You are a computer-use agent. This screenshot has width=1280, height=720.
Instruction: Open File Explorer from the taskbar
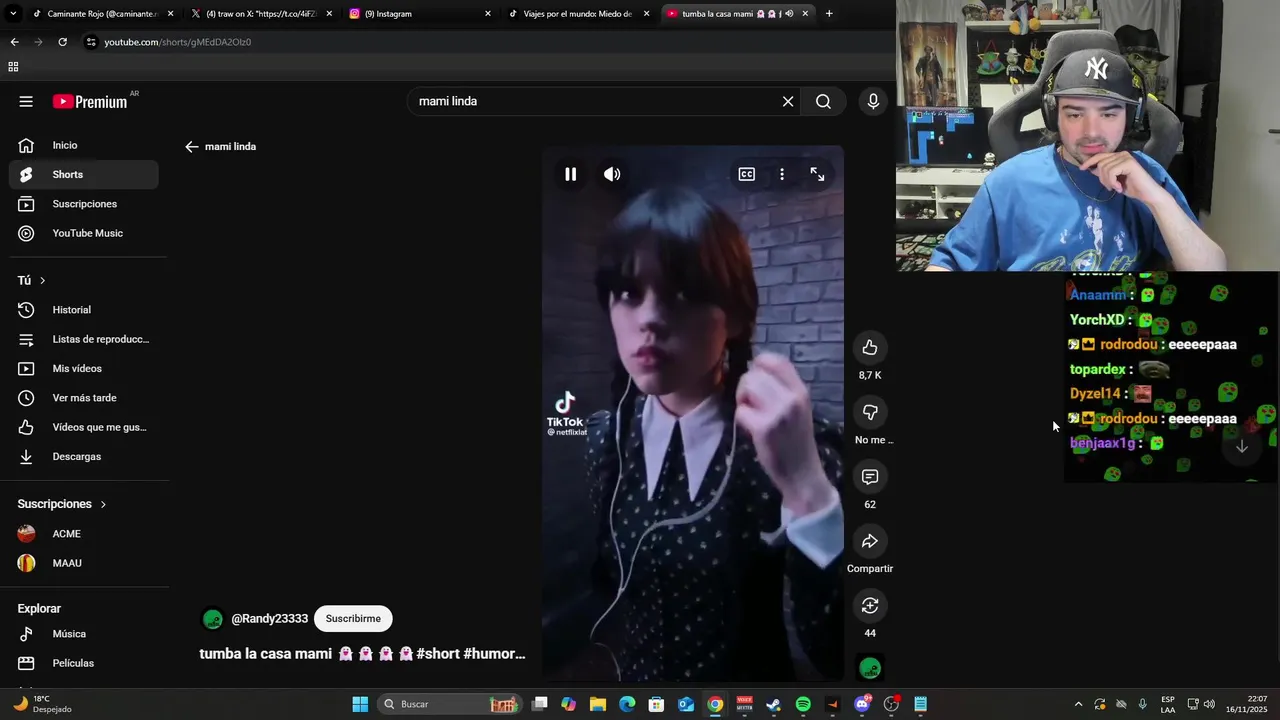tap(598, 704)
